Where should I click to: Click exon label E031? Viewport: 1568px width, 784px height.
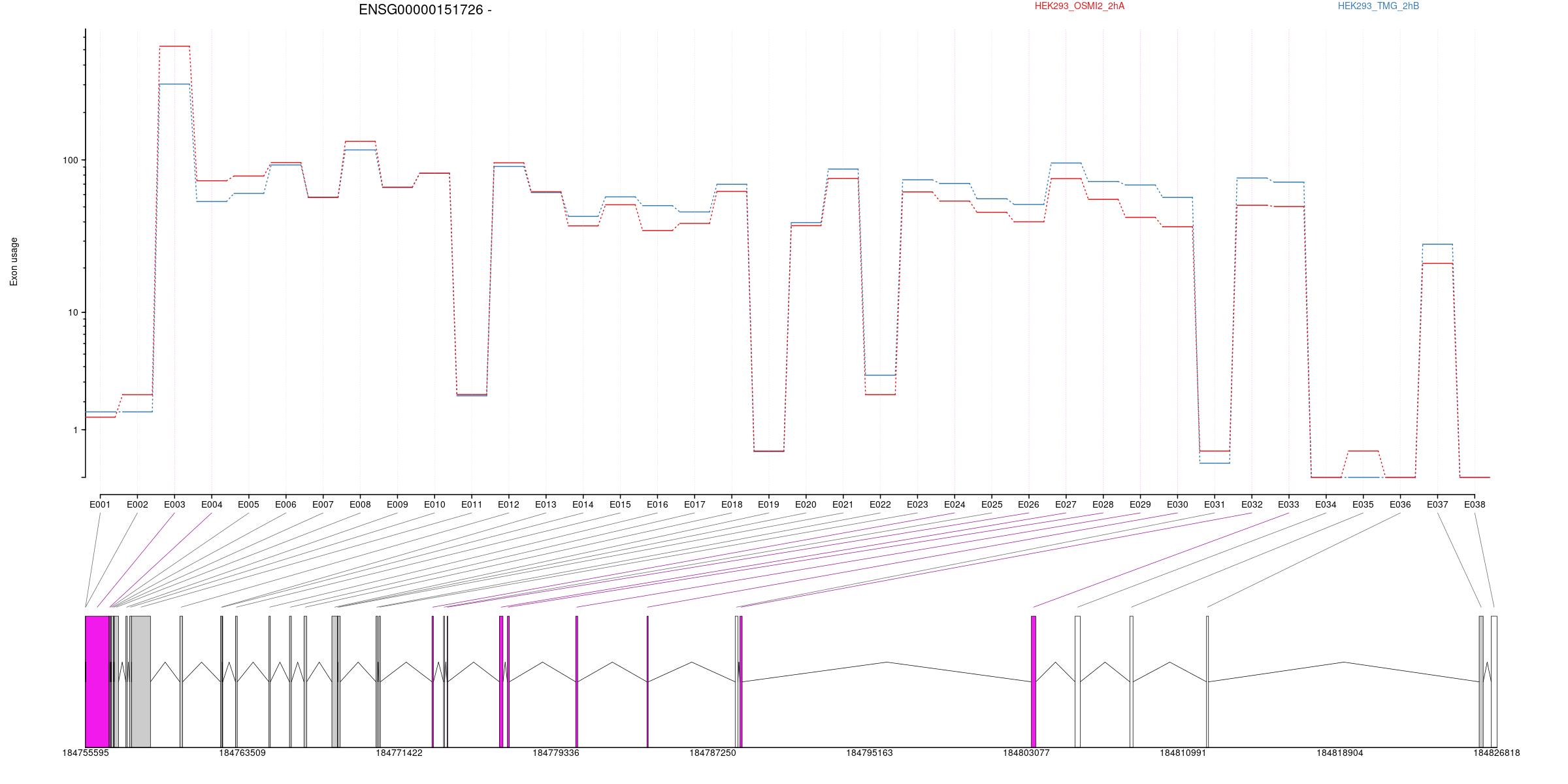click(x=1215, y=504)
